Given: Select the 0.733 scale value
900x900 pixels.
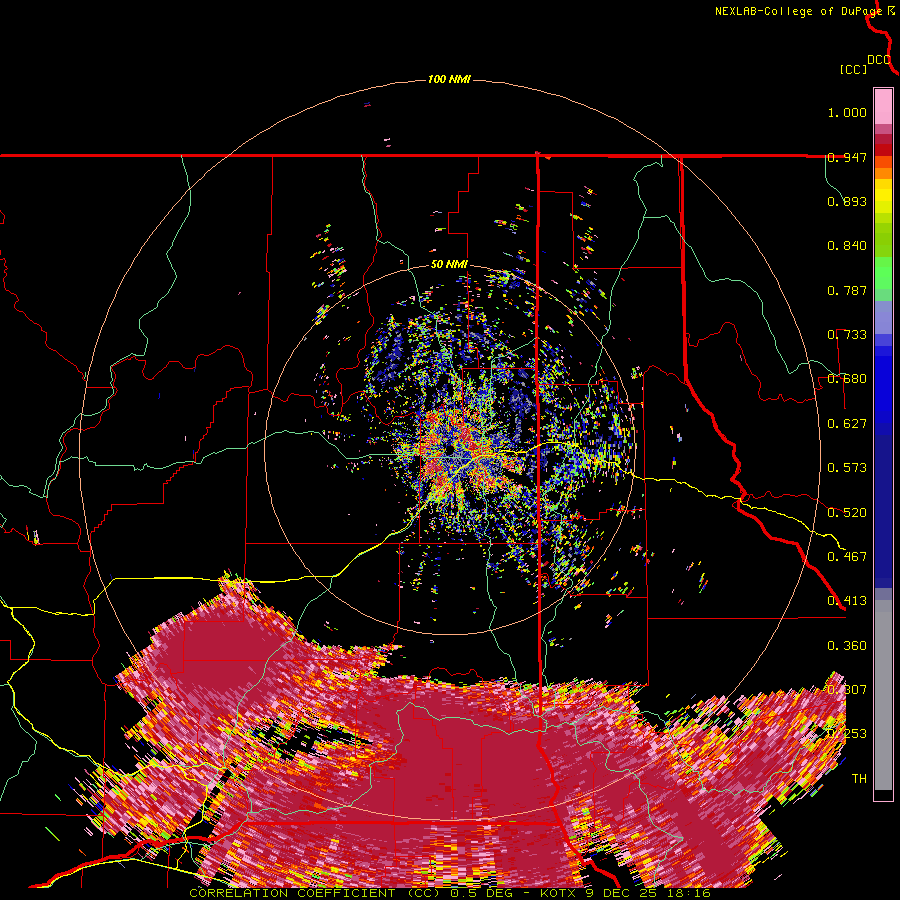Looking at the screenshot, I should 847,335.
